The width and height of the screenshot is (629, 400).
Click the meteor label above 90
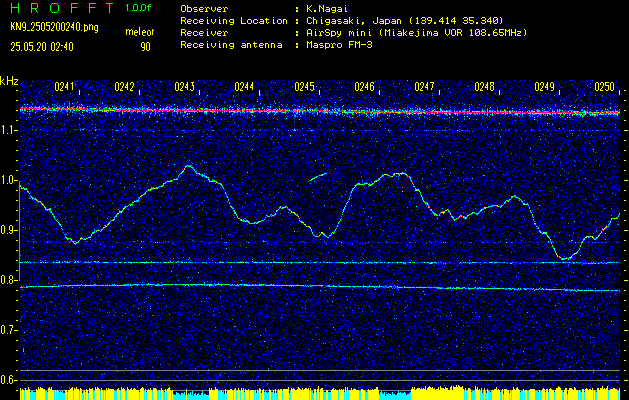point(142,32)
